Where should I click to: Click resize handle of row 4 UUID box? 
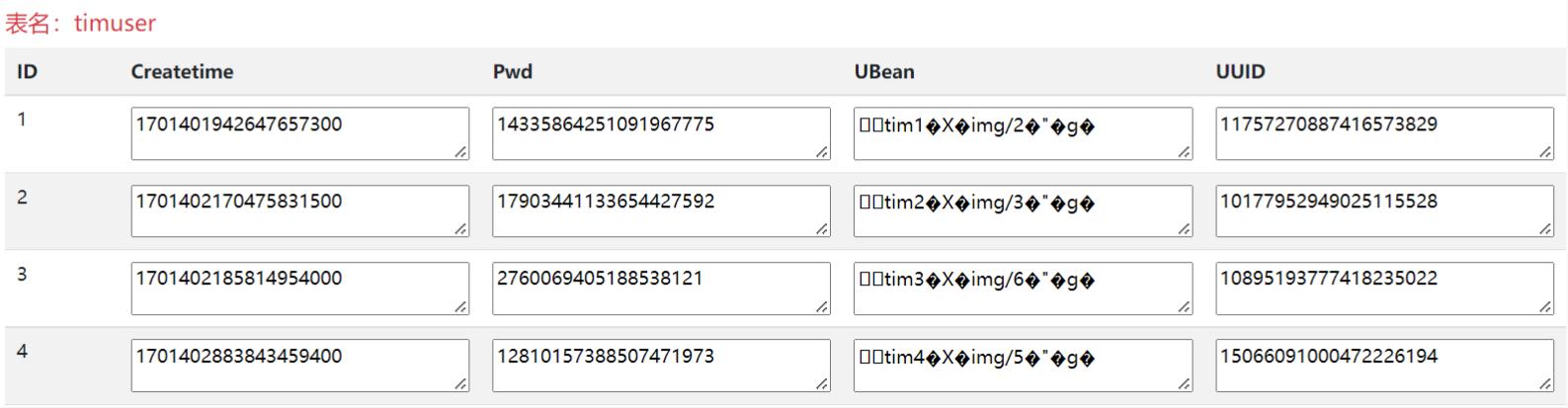(1546, 384)
